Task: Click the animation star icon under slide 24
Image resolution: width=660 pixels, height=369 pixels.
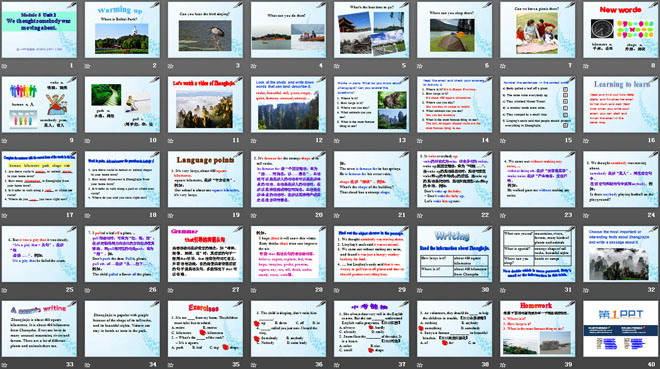Action: click(586, 215)
